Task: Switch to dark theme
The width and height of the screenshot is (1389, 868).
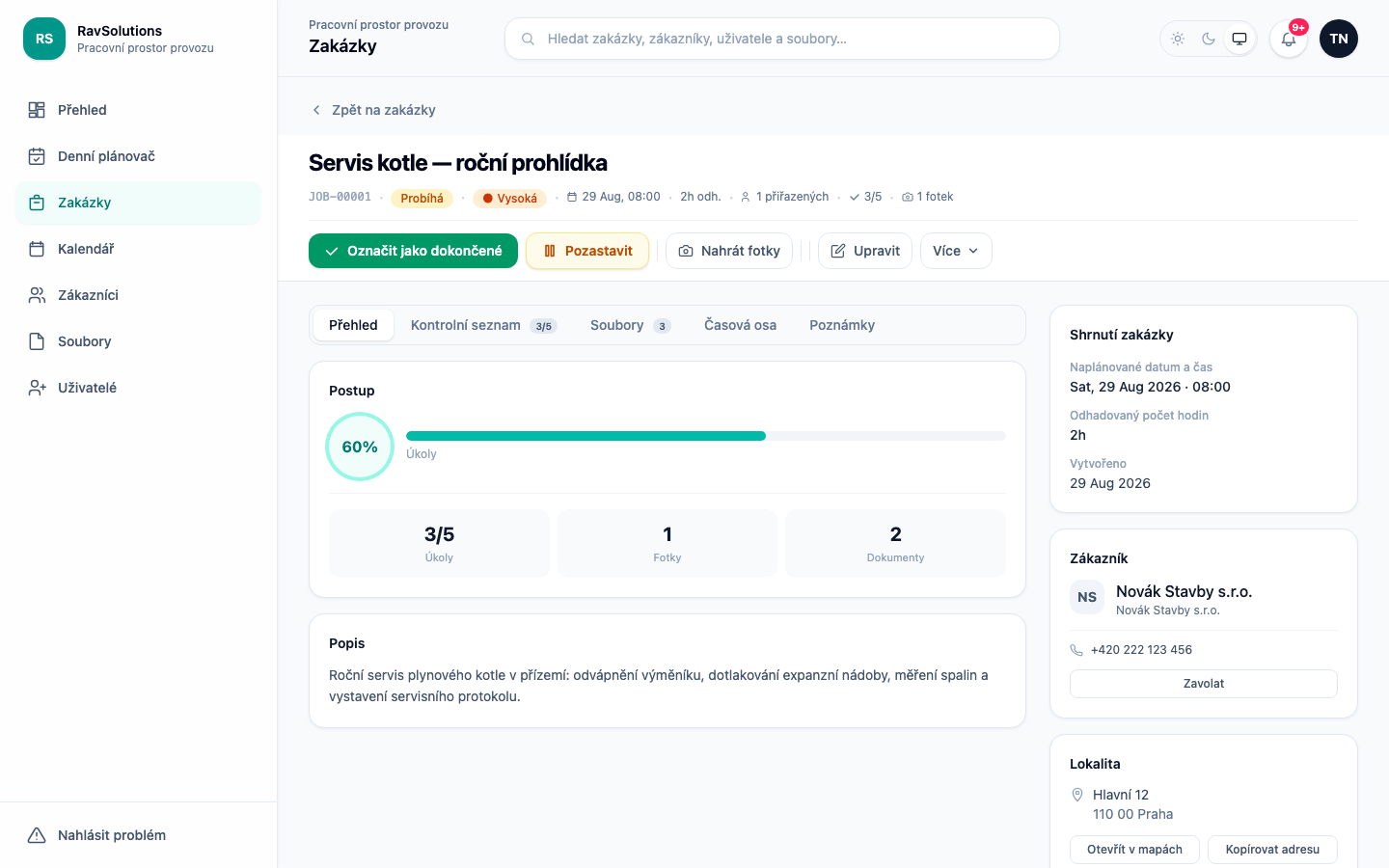Action: pyautogui.click(x=1209, y=39)
